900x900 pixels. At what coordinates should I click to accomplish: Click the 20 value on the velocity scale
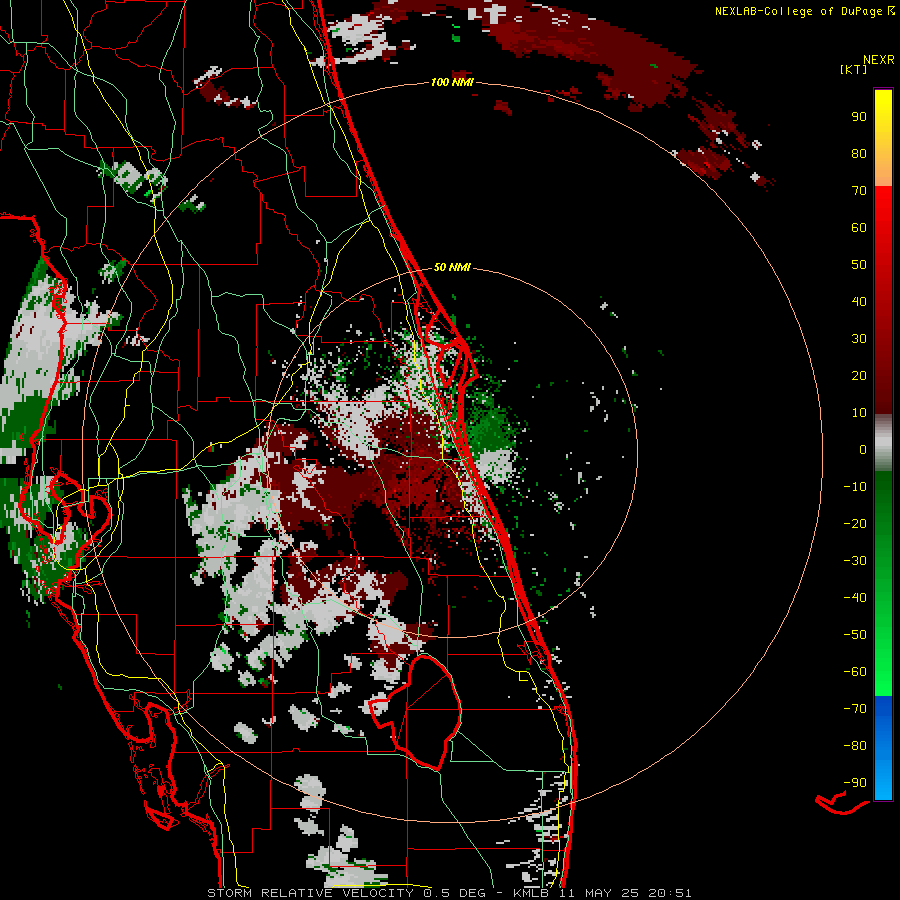[x=859, y=376]
